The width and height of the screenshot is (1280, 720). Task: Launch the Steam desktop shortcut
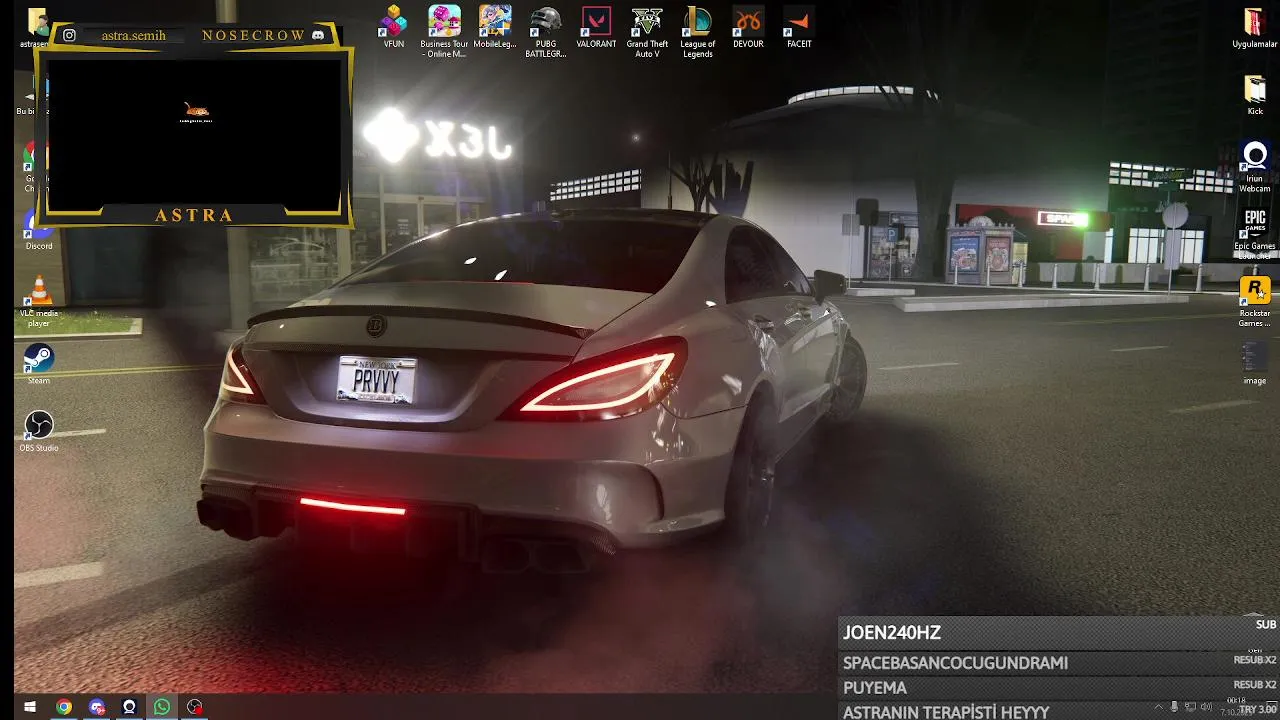pyautogui.click(x=38, y=364)
